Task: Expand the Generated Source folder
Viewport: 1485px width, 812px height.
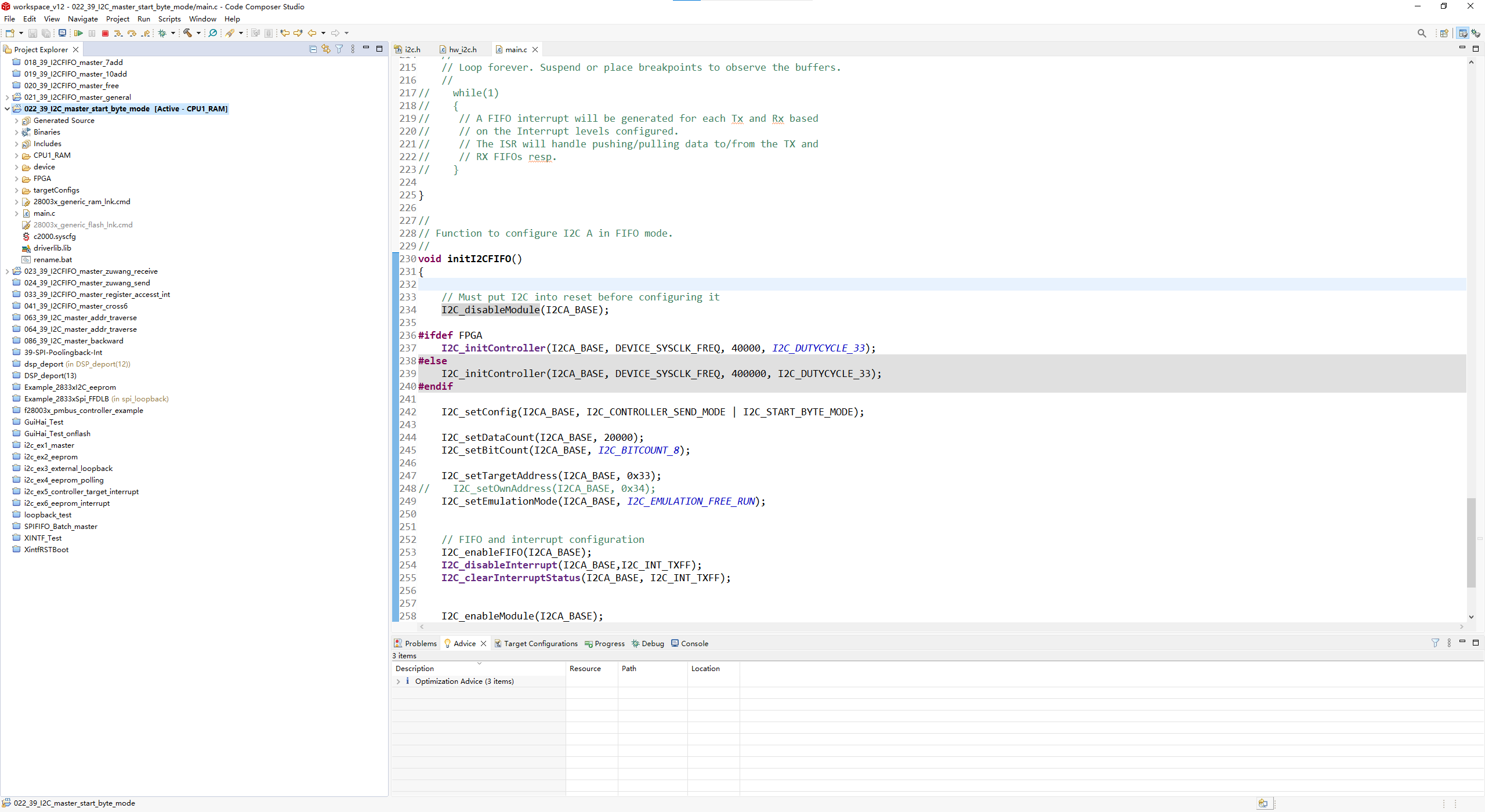Action: [16, 121]
